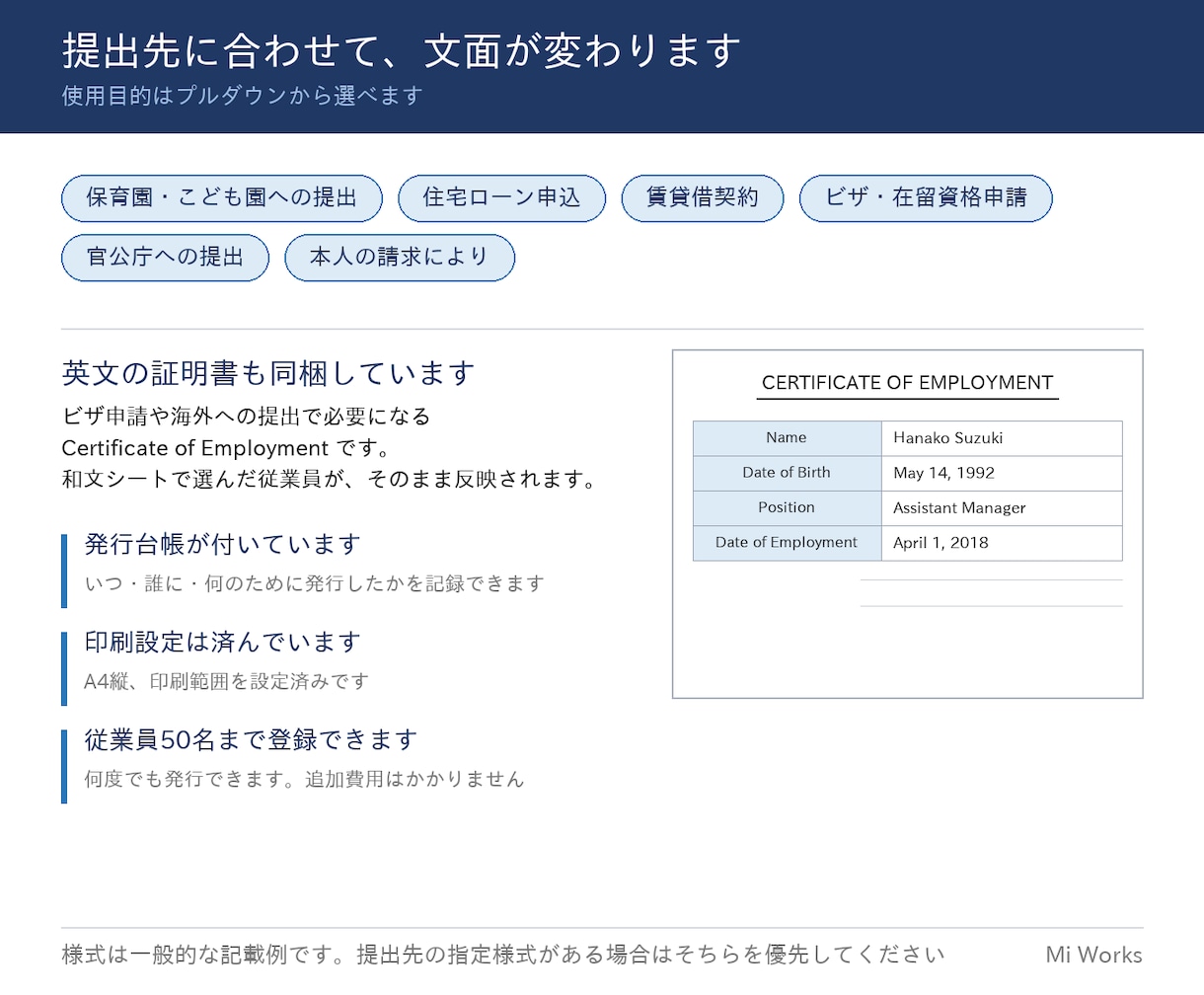Click the description いつ・誰に・何のために発行したかを記録できます

[314, 583]
